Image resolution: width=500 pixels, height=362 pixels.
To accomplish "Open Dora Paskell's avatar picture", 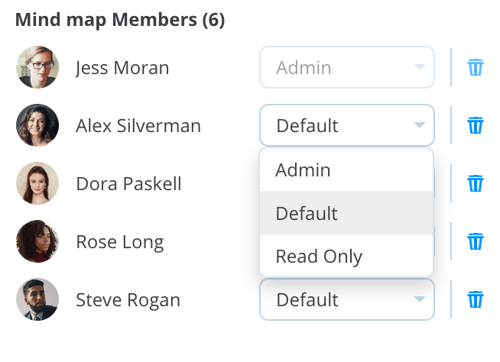I will [37, 183].
